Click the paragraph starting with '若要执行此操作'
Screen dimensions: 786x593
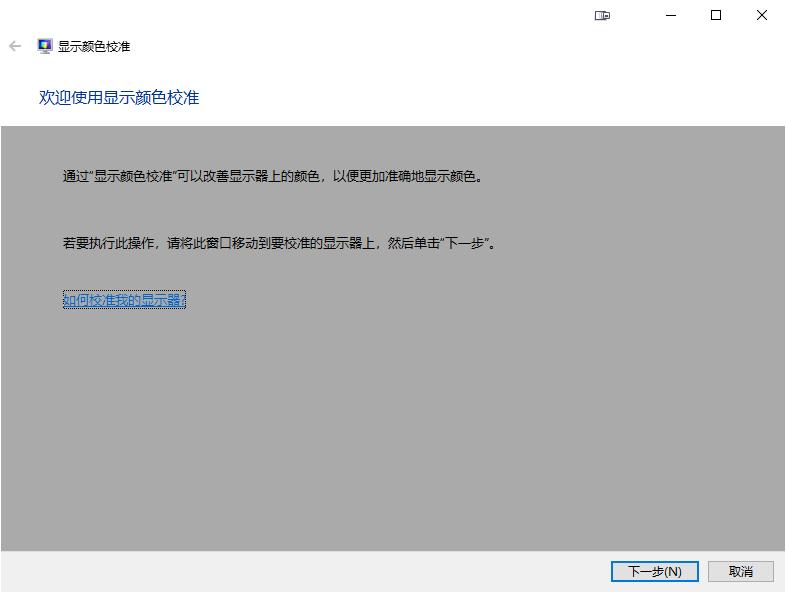pos(279,244)
